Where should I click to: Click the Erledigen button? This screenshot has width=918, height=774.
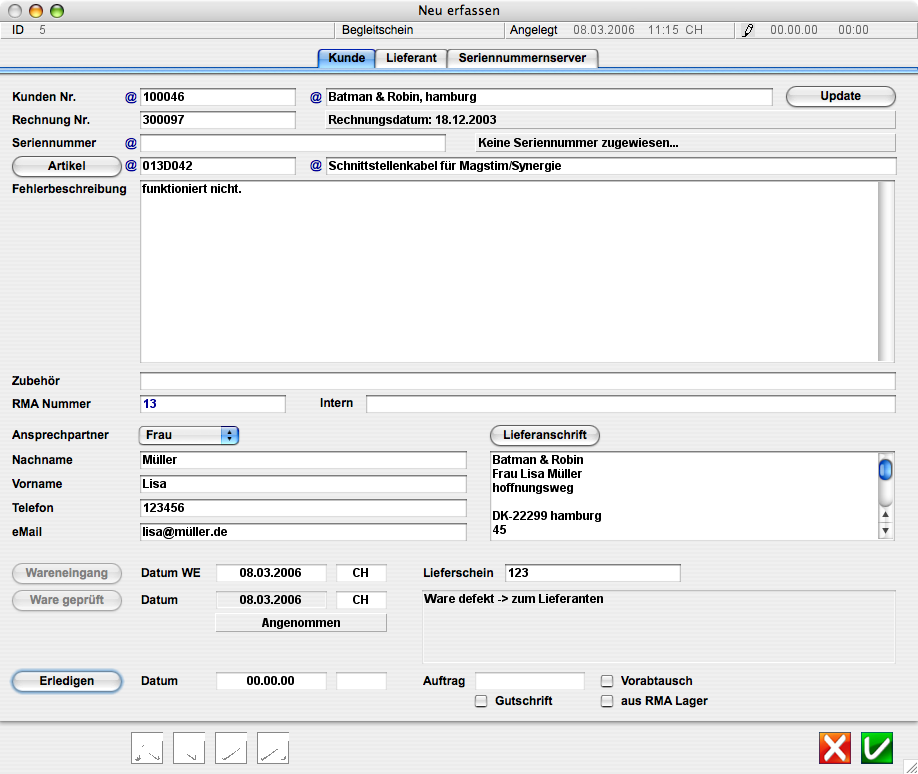point(67,681)
